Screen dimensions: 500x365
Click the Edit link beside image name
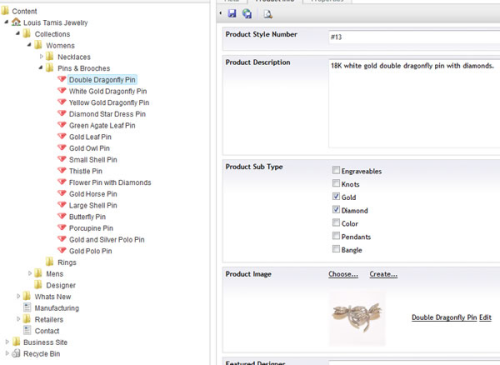485,318
